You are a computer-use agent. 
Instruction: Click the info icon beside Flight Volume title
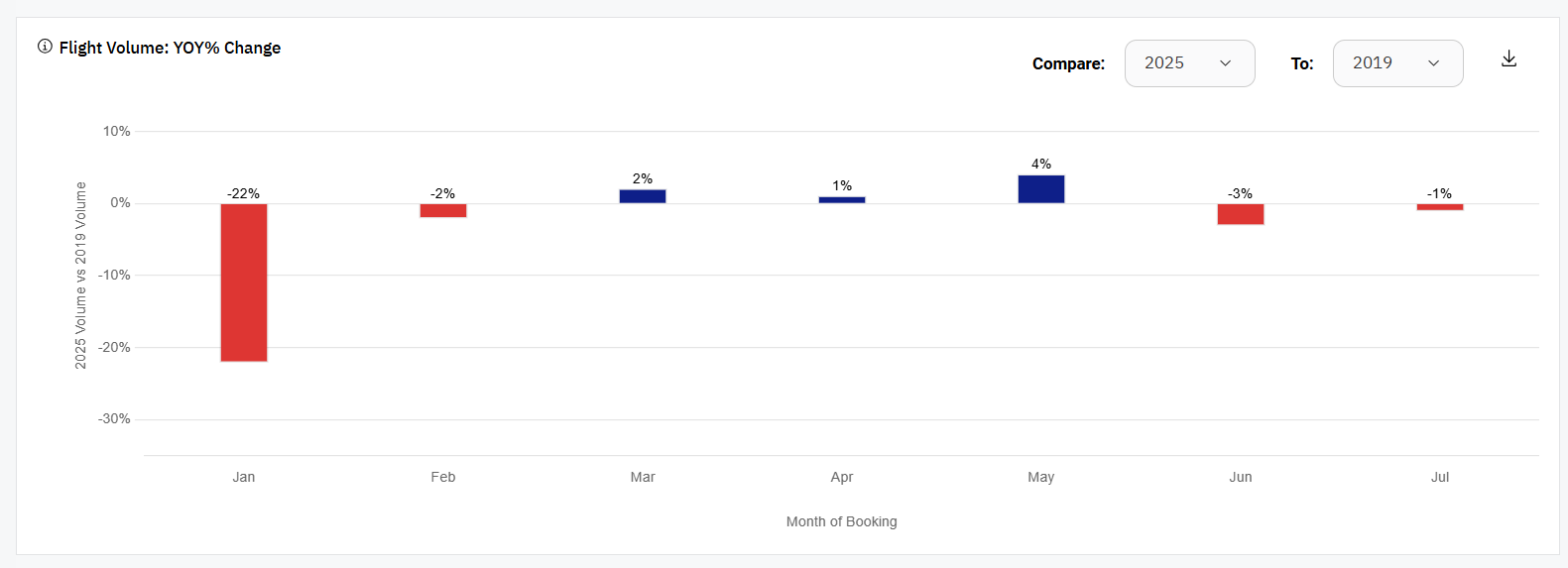coord(45,47)
